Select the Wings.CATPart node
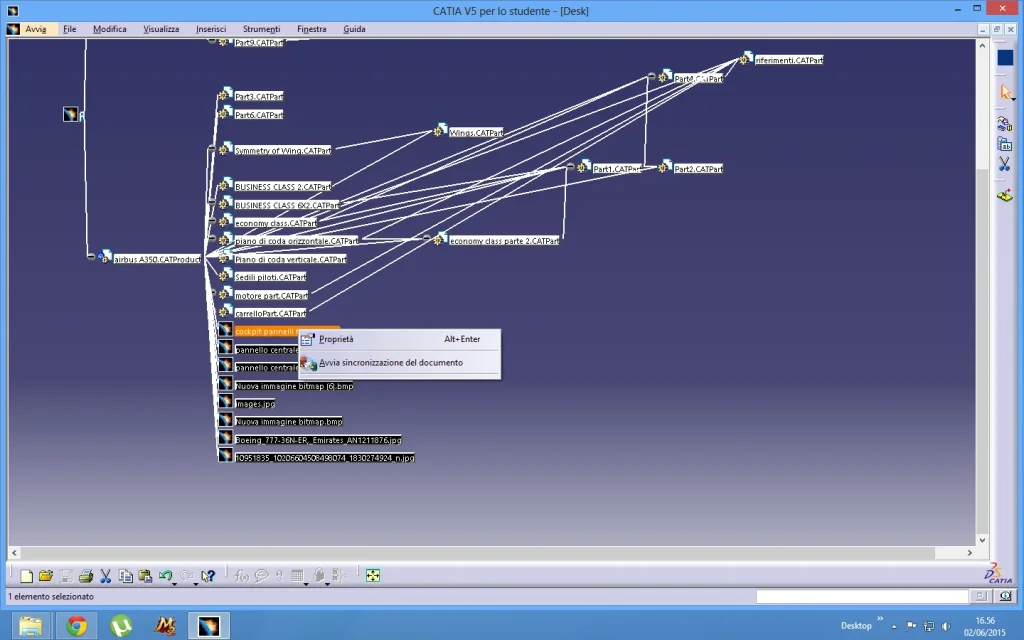This screenshot has height=640, width=1024. 476,133
